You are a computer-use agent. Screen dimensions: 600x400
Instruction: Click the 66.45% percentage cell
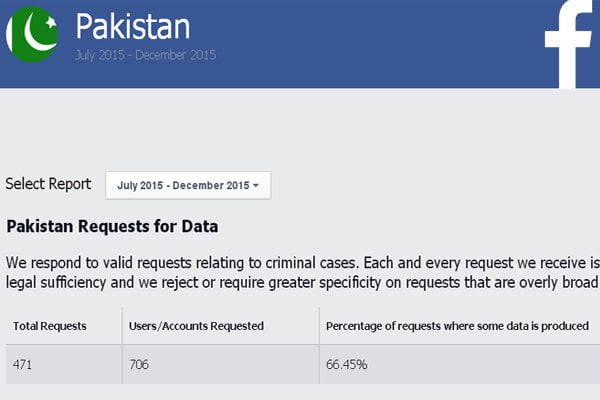pos(347,364)
